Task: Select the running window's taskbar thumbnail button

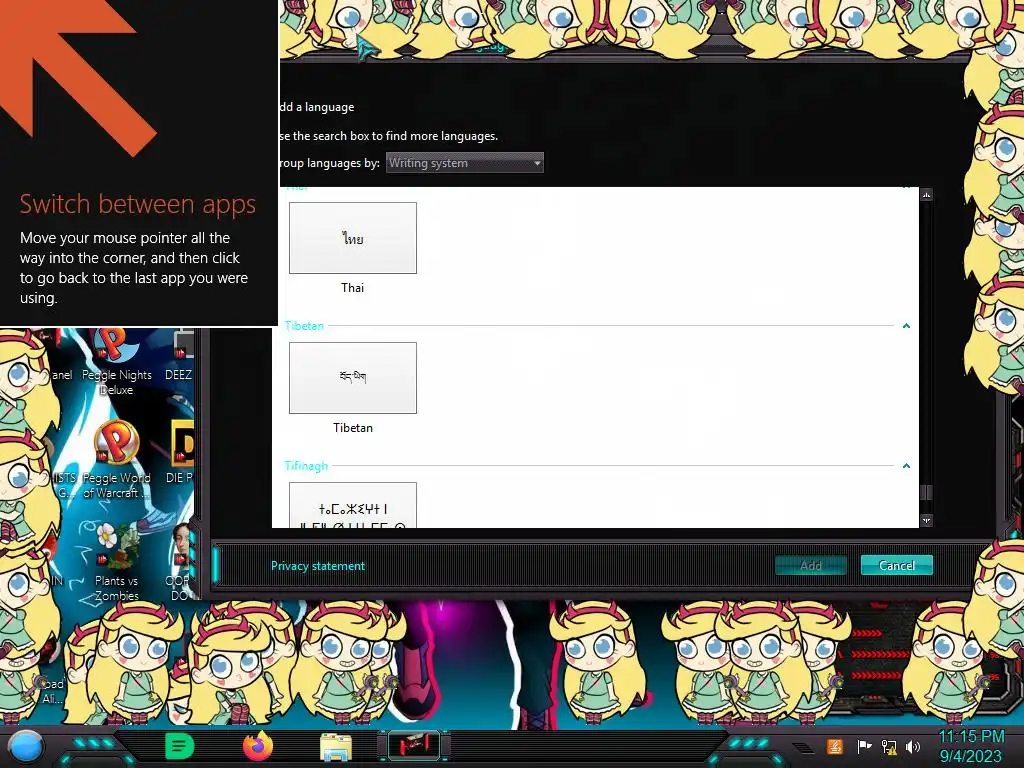Action: 414,746
